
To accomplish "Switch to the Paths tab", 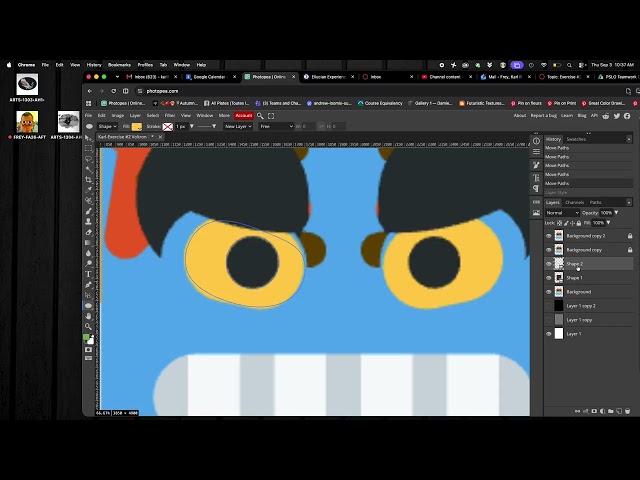I will [596, 202].
